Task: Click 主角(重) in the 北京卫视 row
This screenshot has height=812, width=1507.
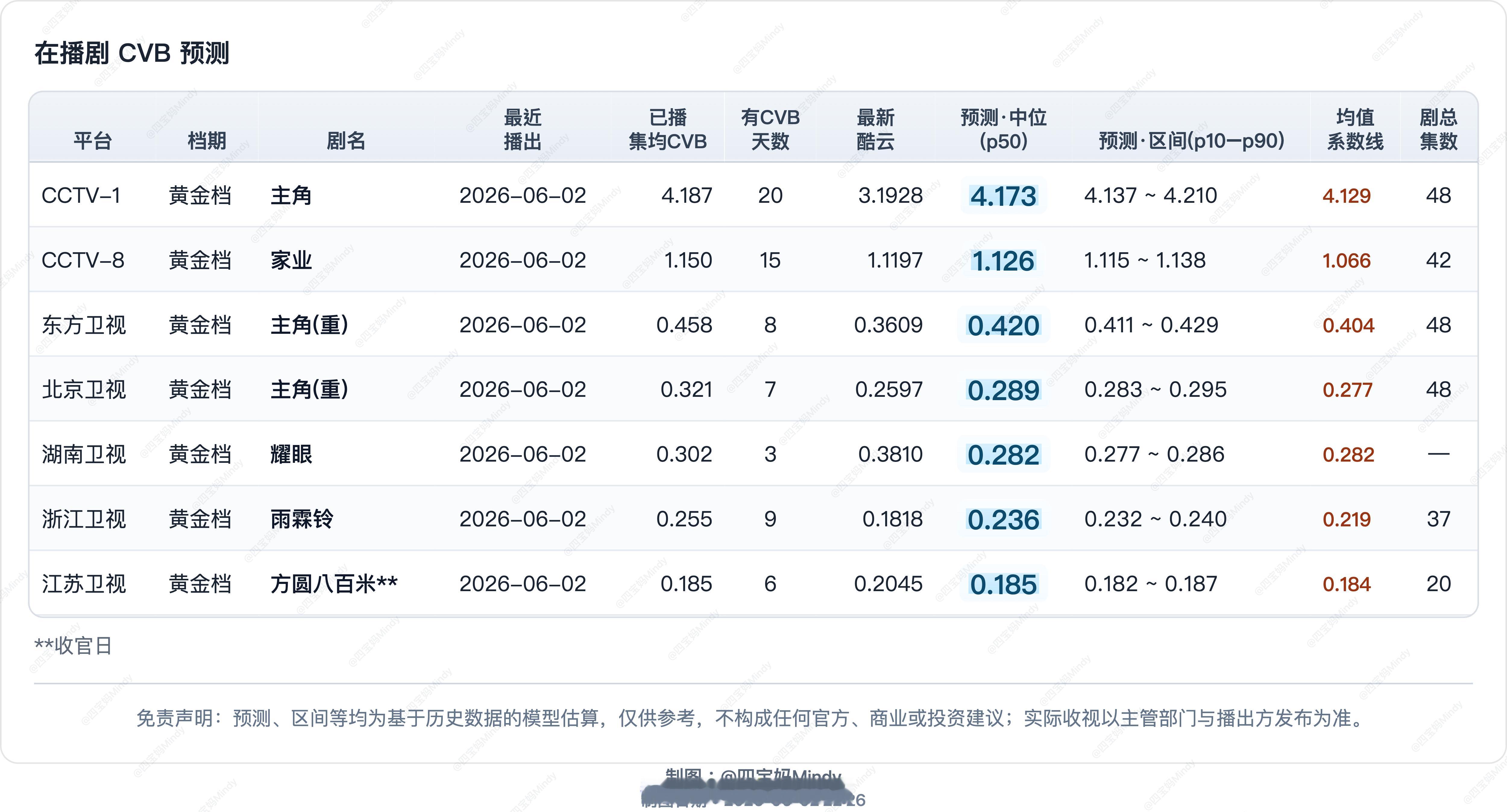Action: [310, 390]
